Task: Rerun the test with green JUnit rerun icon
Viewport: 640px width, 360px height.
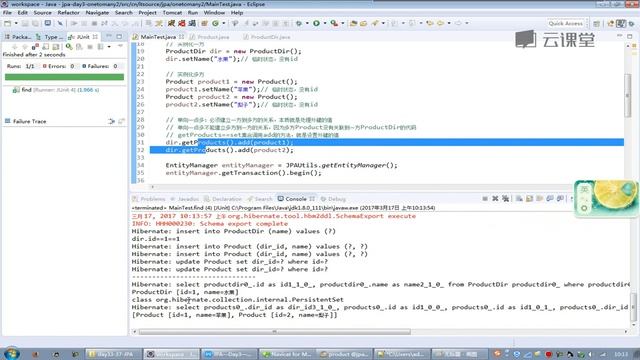Action: pos(69,47)
